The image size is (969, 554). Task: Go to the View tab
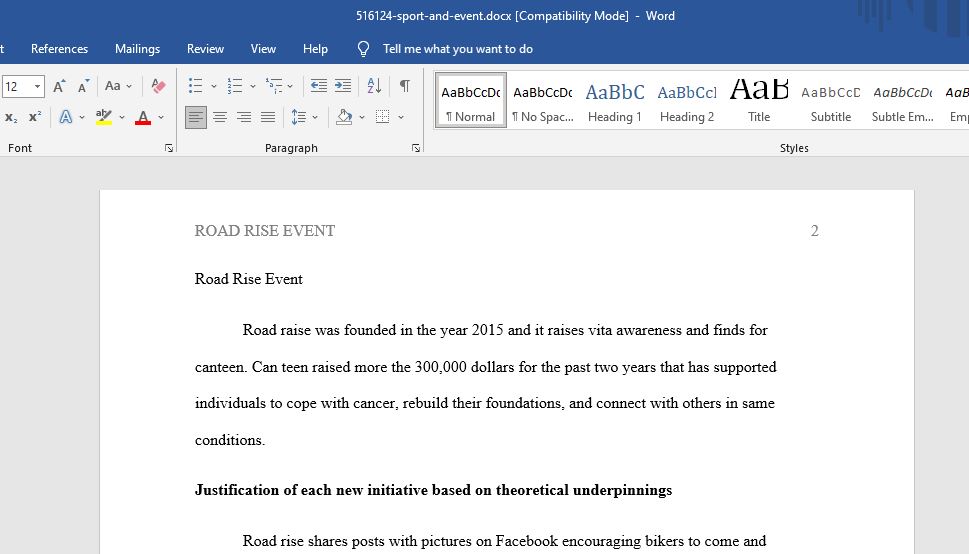click(x=263, y=49)
